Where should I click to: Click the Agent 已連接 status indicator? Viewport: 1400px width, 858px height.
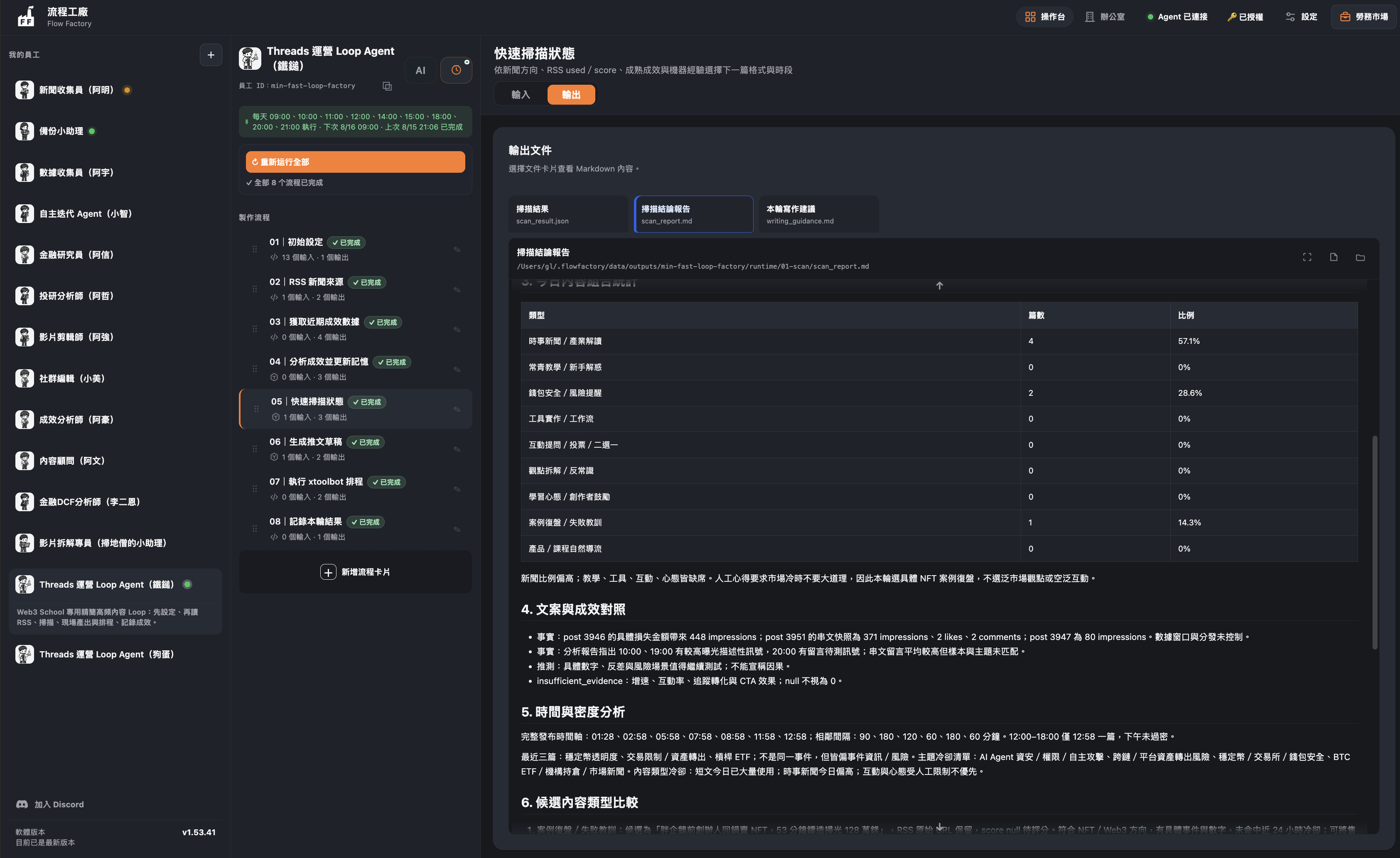click(1177, 17)
